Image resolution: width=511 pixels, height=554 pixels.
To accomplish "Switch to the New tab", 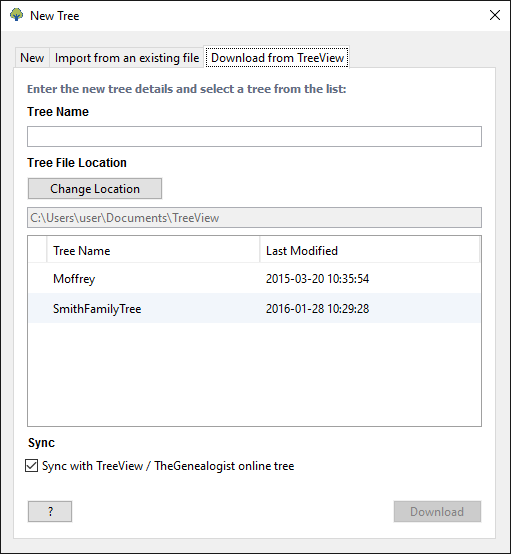I will point(32,58).
